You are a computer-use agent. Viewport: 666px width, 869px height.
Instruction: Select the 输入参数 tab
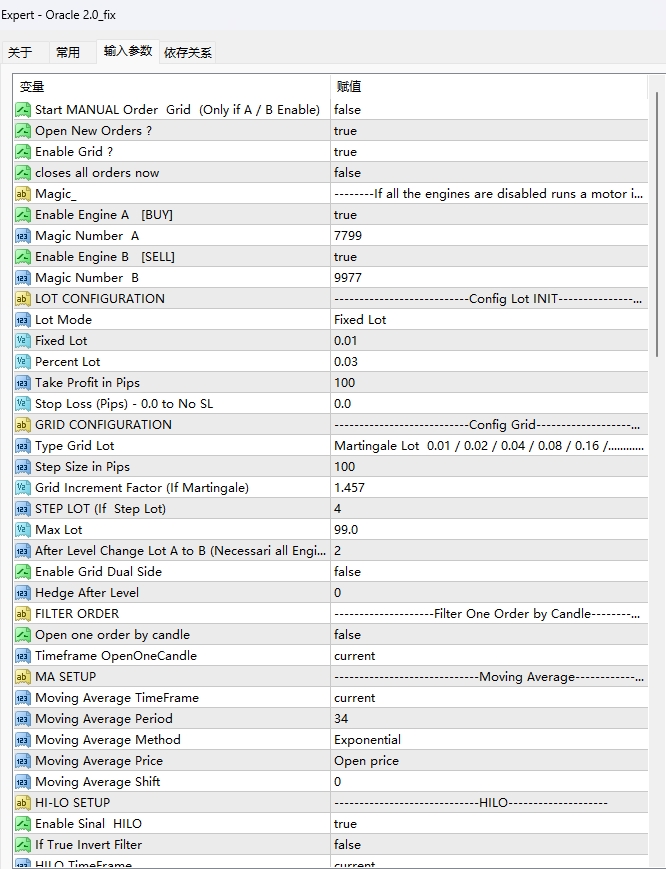(x=127, y=51)
